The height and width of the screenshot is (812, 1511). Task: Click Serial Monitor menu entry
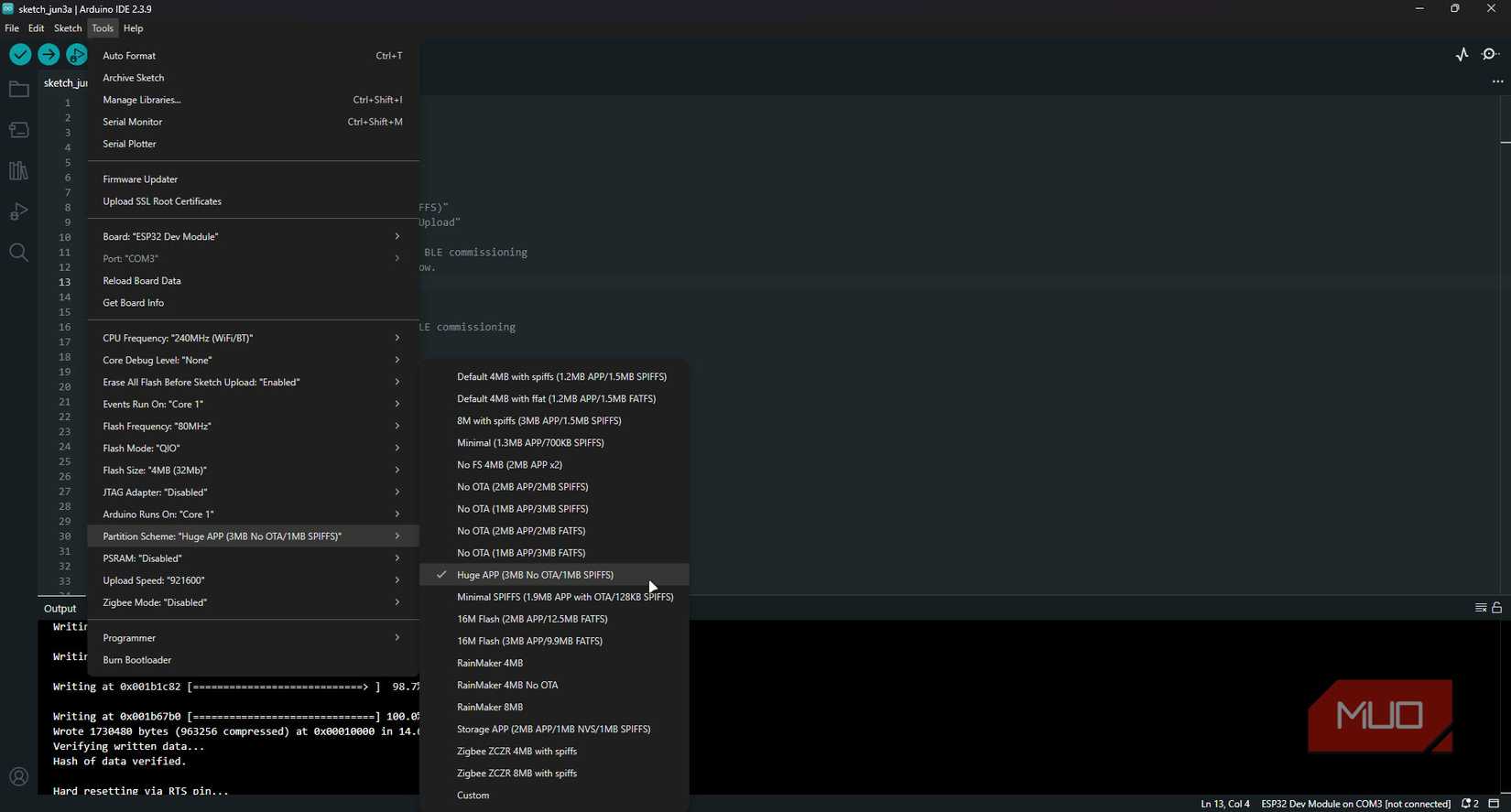253,122
